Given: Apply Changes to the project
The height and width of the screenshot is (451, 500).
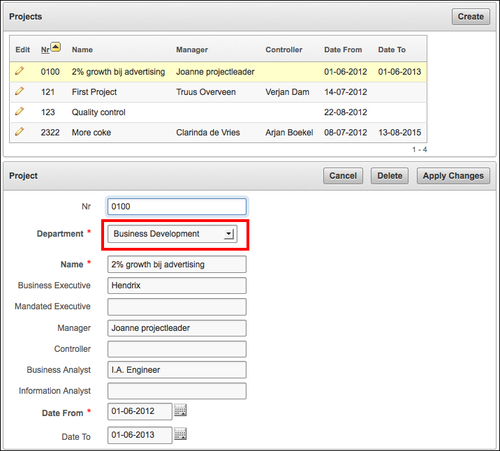Looking at the screenshot, I should click(x=453, y=176).
